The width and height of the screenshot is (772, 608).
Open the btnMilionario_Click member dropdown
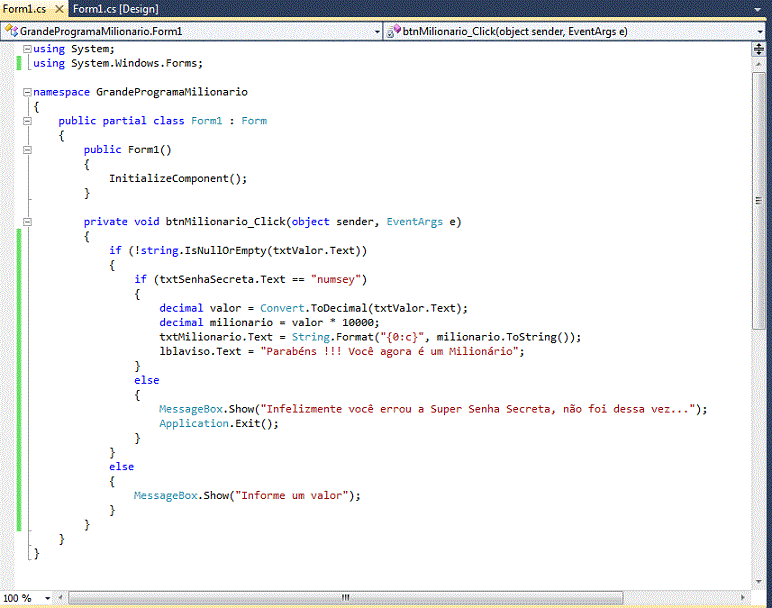tap(761, 32)
